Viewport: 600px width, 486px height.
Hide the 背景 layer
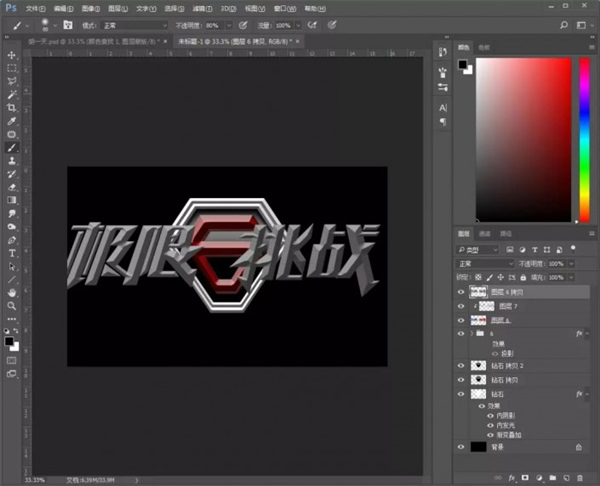(x=461, y=447)
